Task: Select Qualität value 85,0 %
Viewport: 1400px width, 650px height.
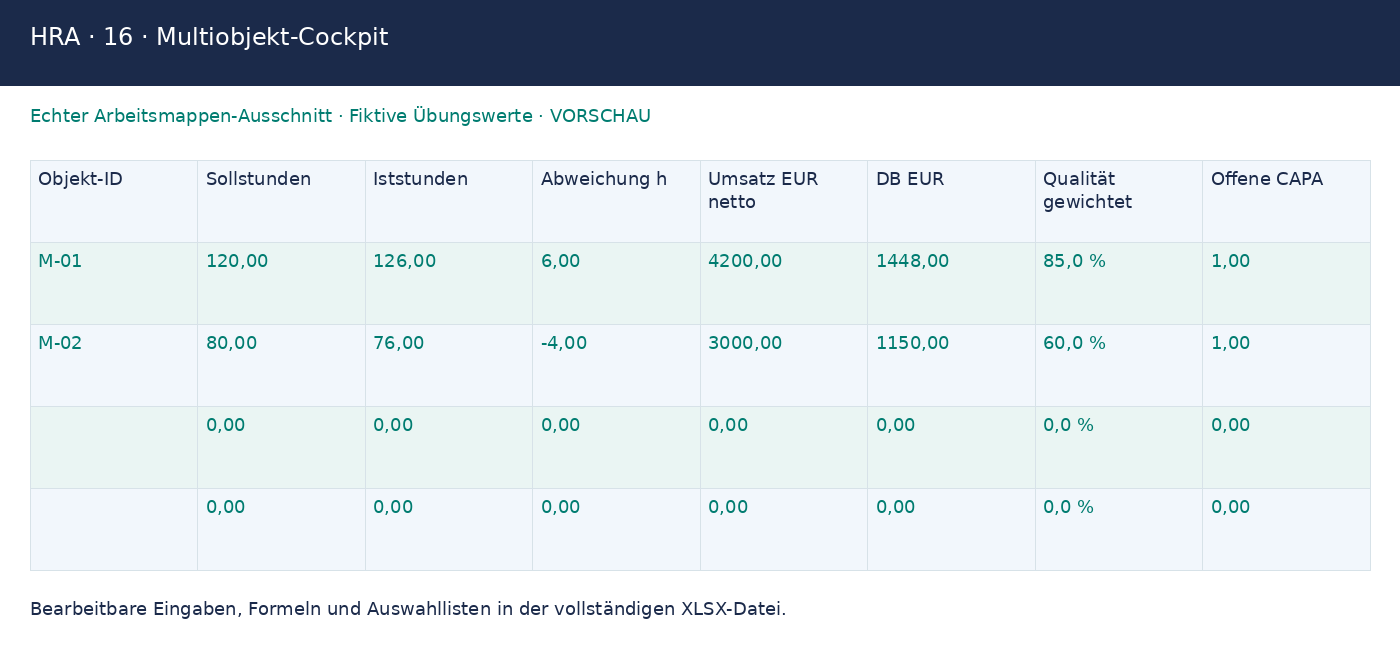Action: (1119, 283)
